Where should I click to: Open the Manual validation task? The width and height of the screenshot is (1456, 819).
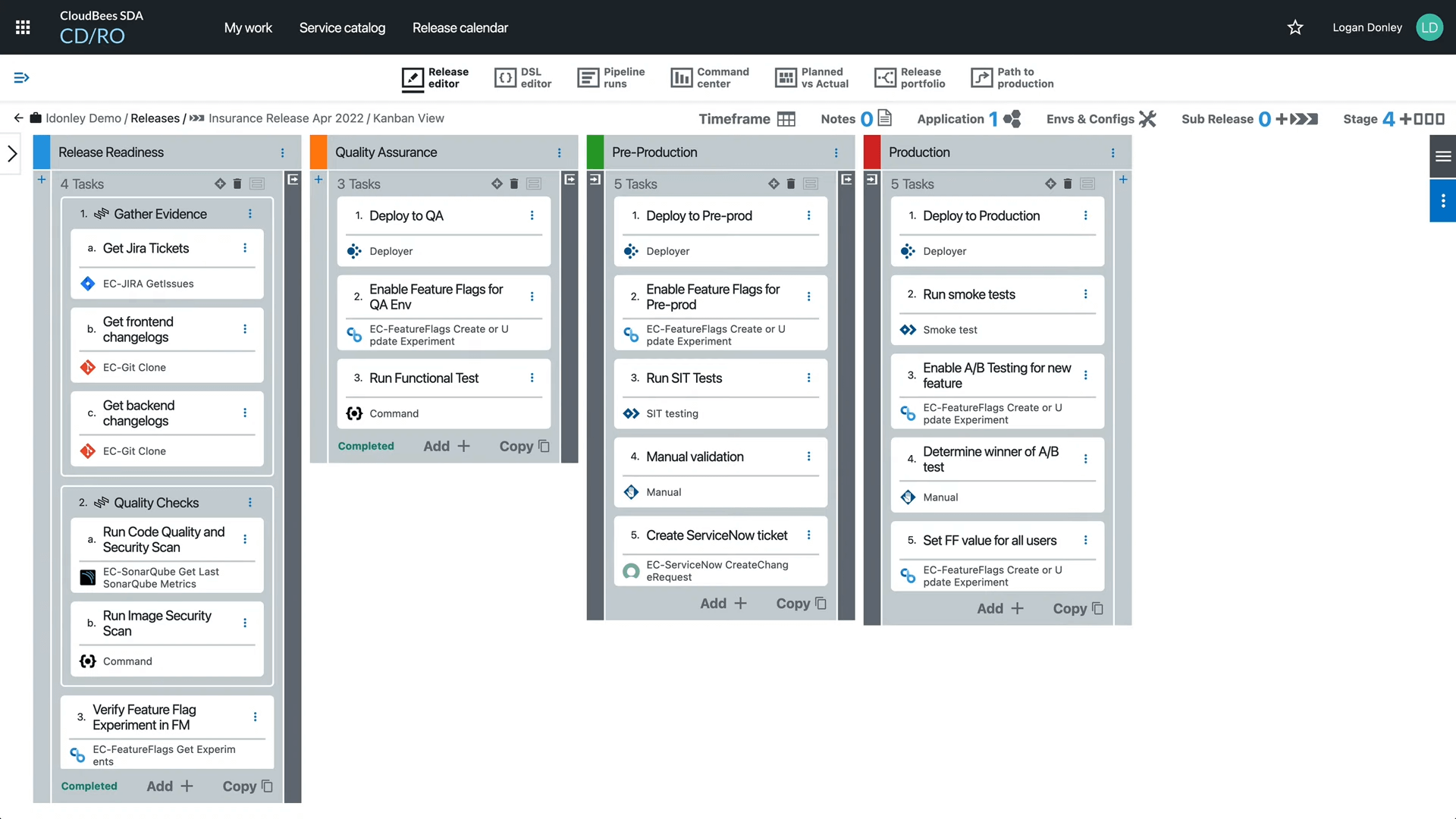[695, 457]
